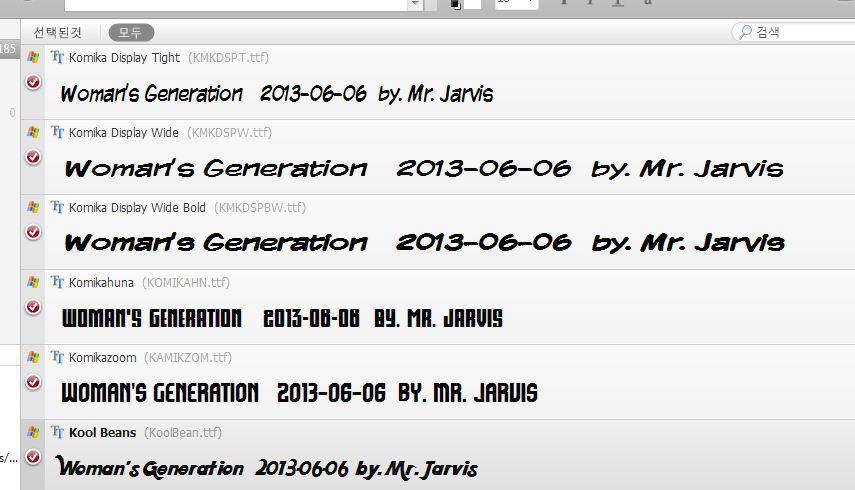Screen dimensions: 855x490
Task: Click TrueType icon next to Komika Display Wide Bold
Action: 57,207
